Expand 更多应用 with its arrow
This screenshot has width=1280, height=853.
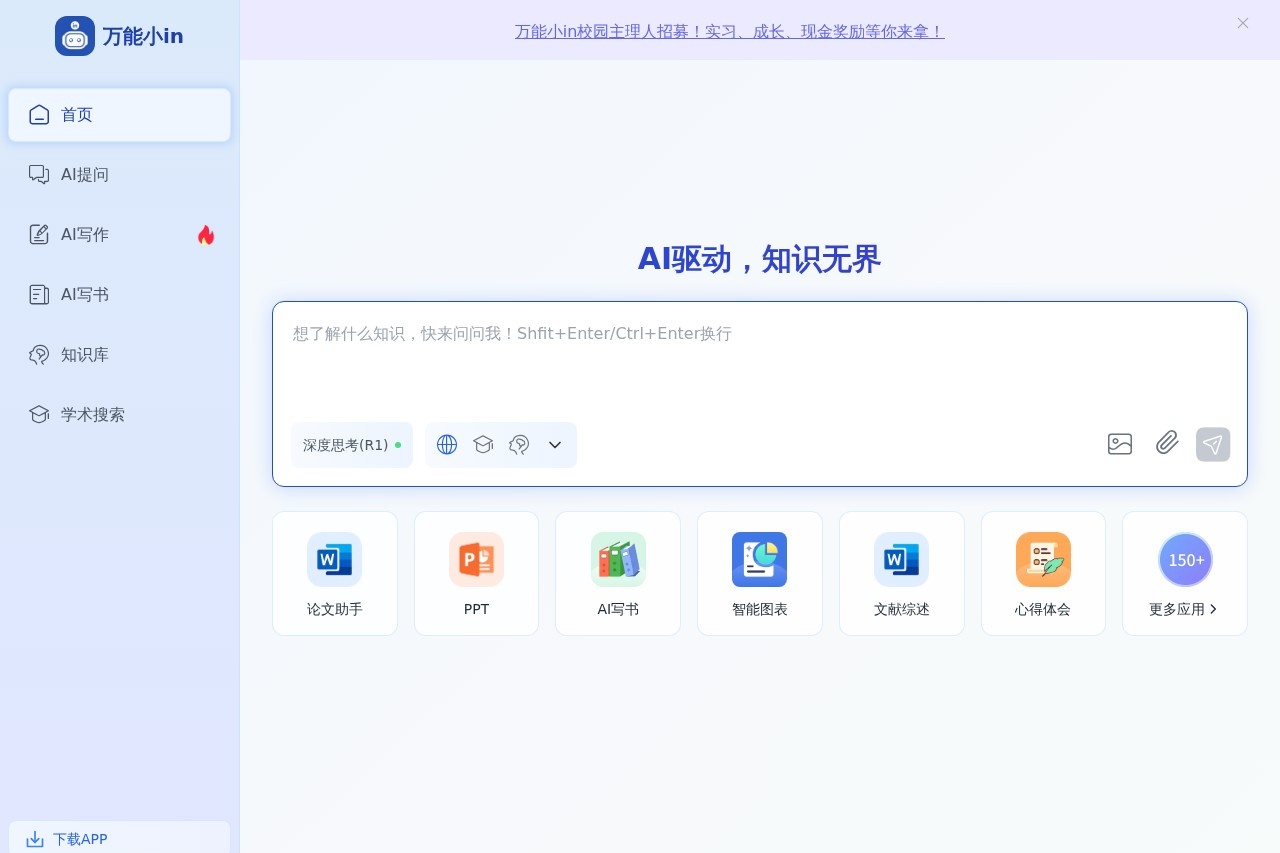pos(1184,608)
